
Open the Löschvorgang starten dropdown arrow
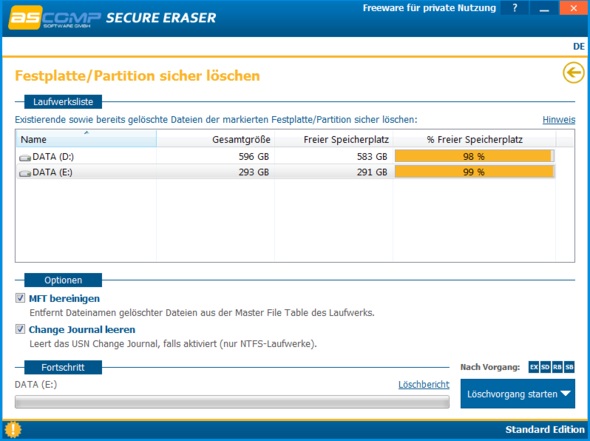click(x=566, y=394)
